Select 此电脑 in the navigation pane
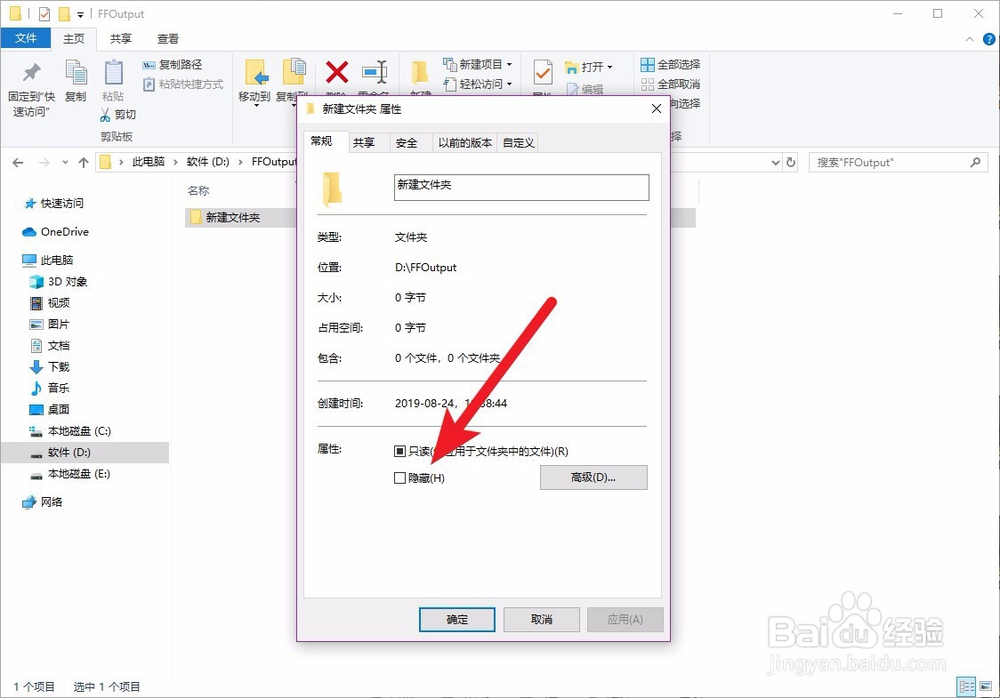The width and height of the screenshot is (1000, 698). pos(48,260)
